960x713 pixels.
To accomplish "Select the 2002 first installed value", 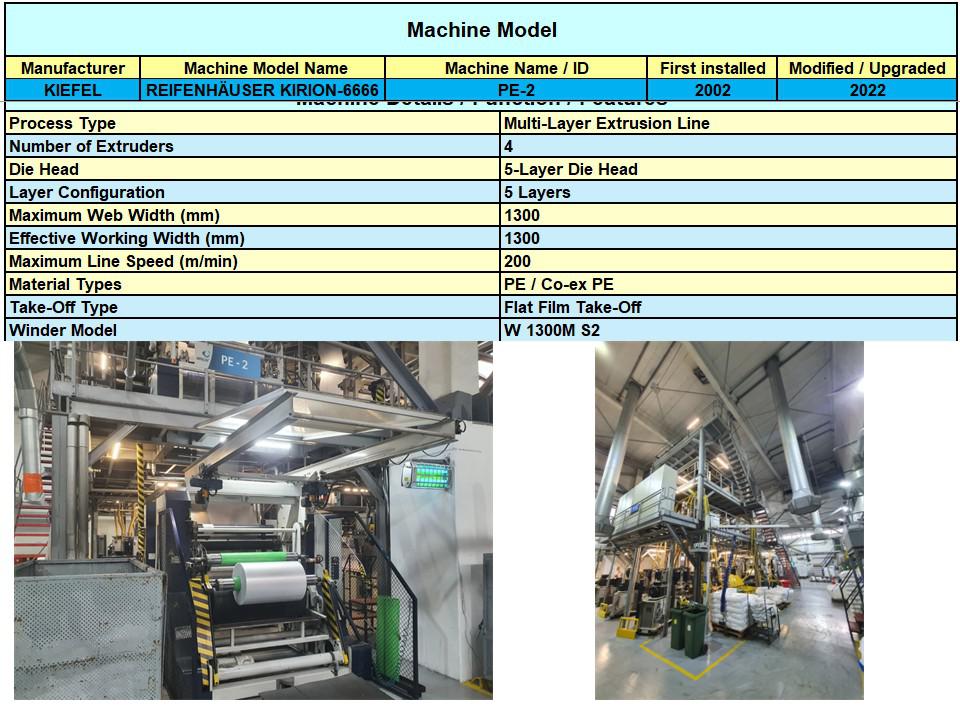I will click(712, 90).
